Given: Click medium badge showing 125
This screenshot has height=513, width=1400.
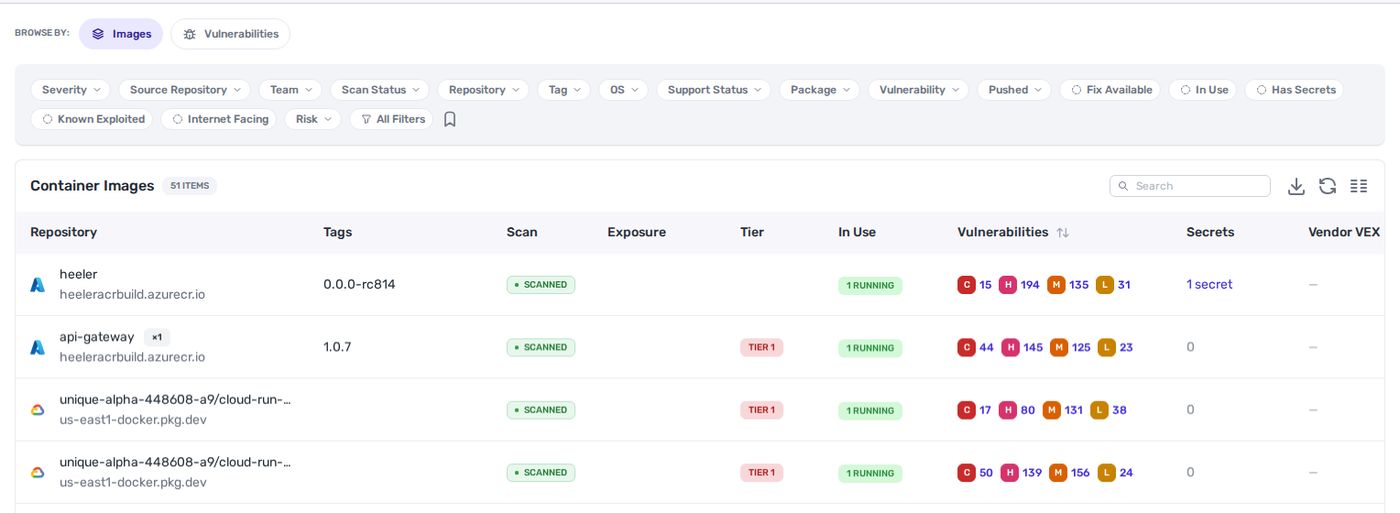Looking at the screenshot, I should click(1059, 347).
